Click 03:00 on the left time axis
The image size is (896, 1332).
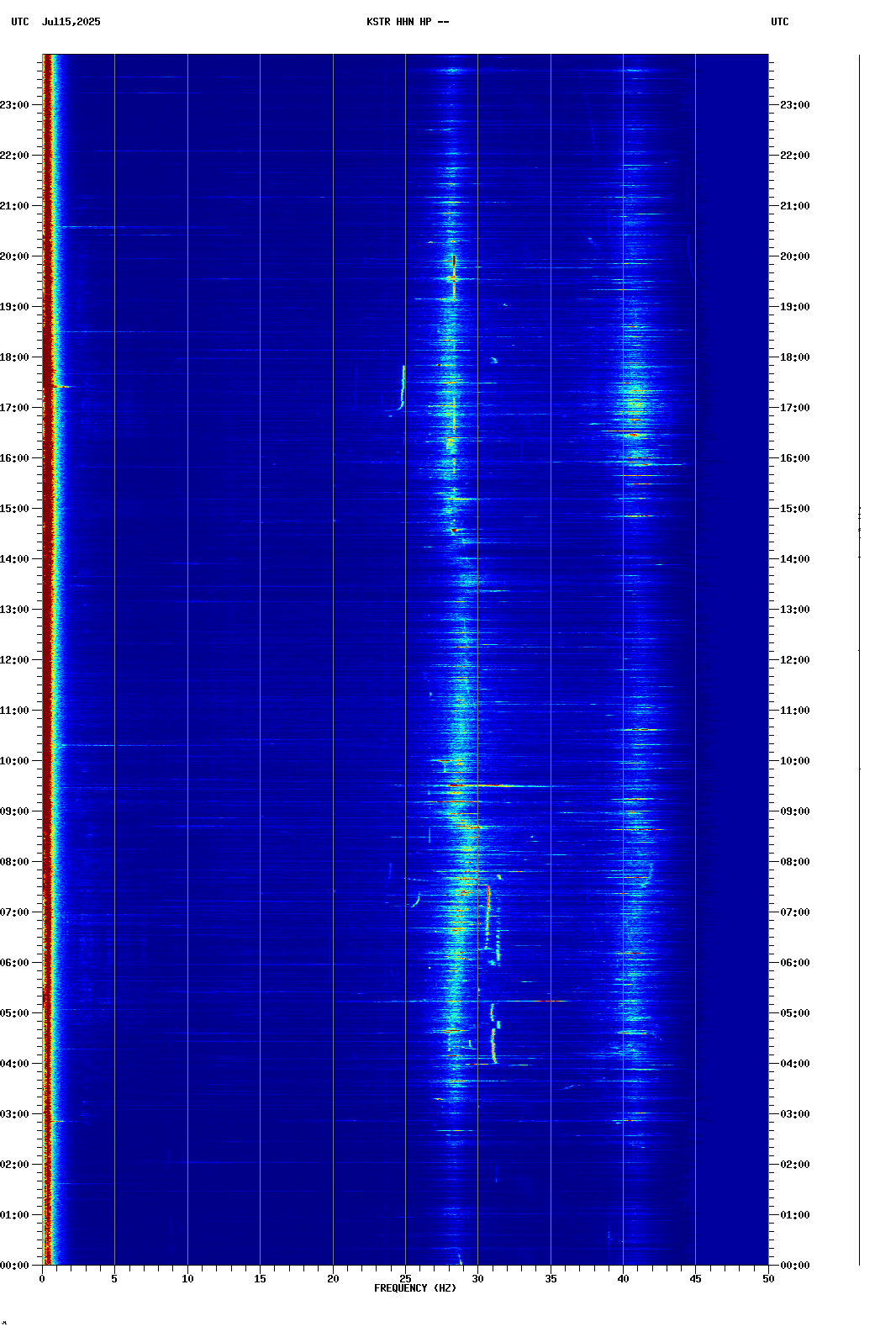tap(14, 1114)
